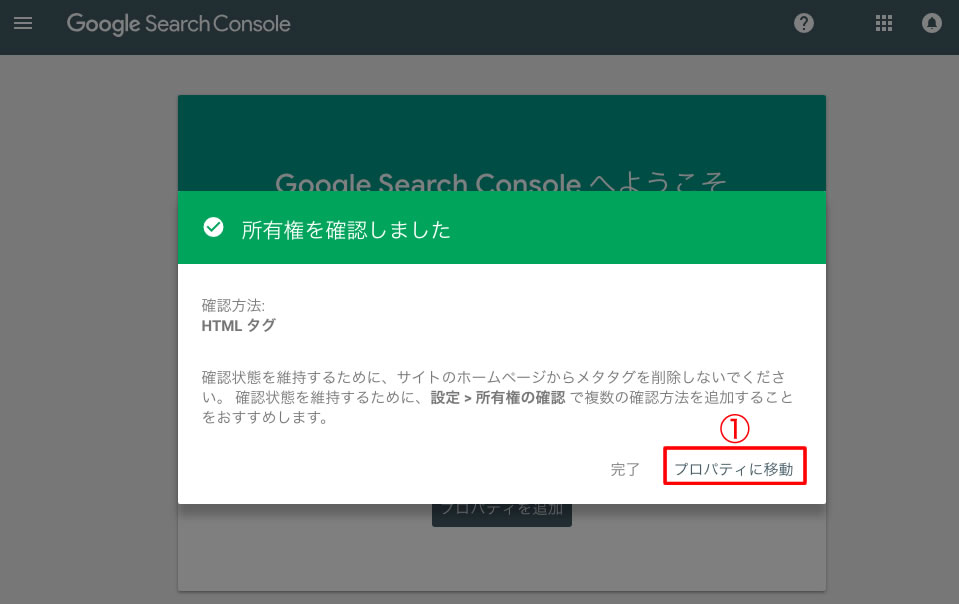Click the 完了 button

click(x=625, y=469)
